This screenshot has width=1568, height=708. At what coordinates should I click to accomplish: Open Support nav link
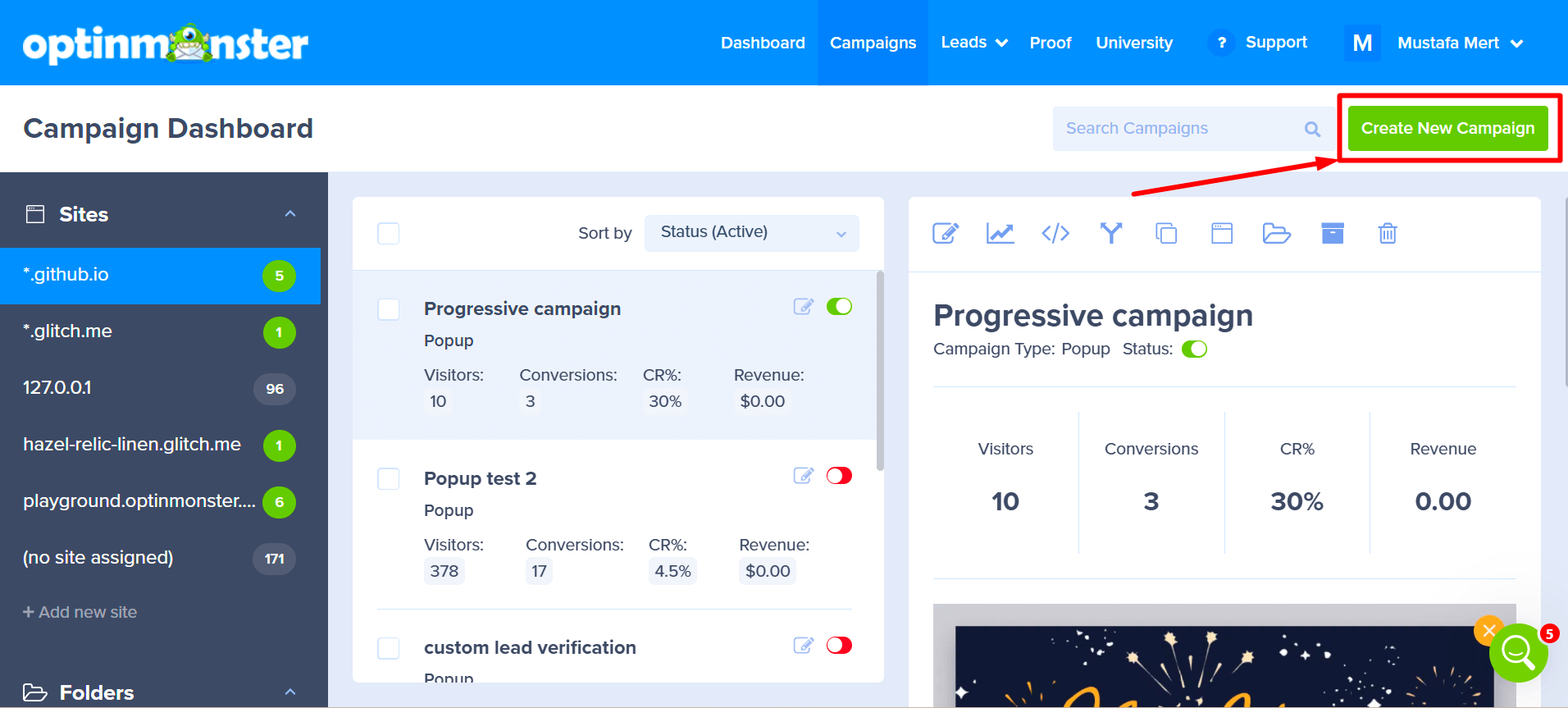pos(1276,43)
